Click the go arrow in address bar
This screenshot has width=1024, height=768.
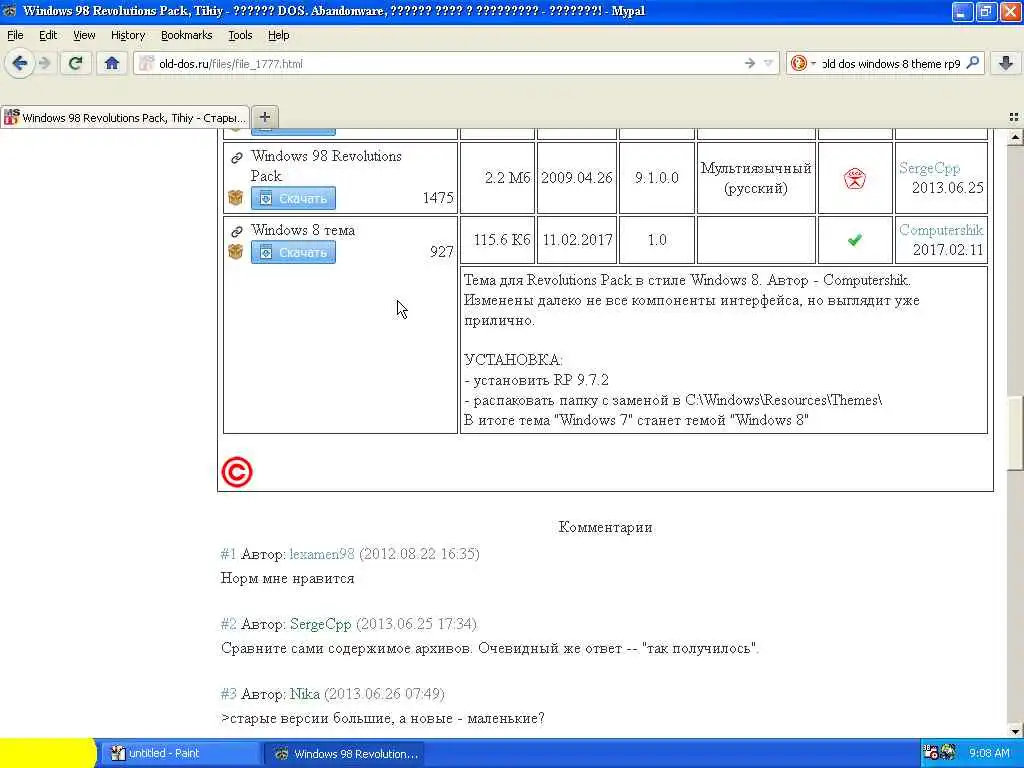750,63
